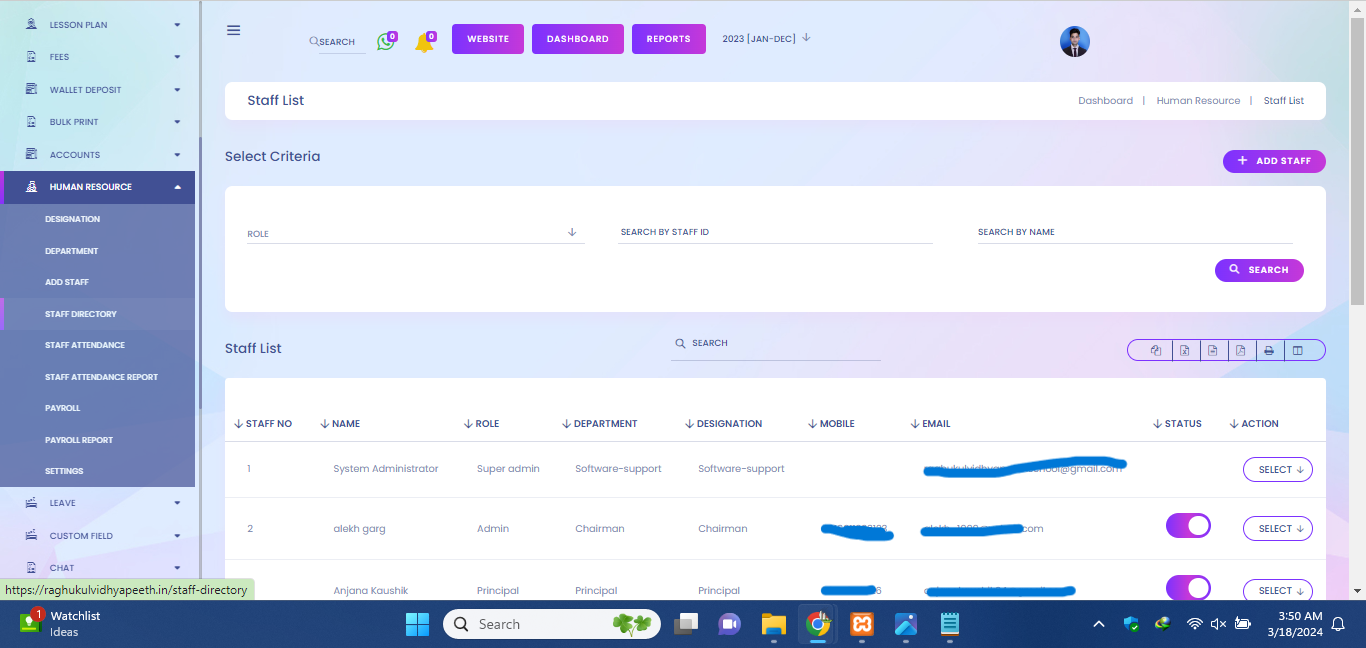The image size is (1366, 648).
Task: Open Staff Attendance in sidebar
Action: (85, 345)
